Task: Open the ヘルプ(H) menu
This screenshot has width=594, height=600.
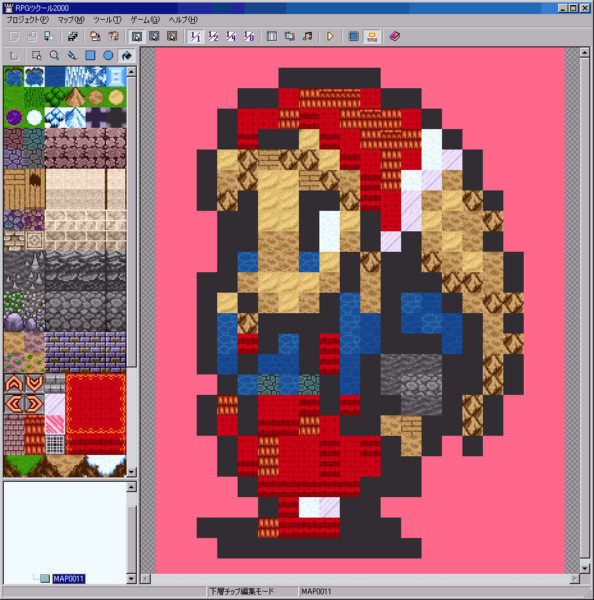Action: [183, 20]
